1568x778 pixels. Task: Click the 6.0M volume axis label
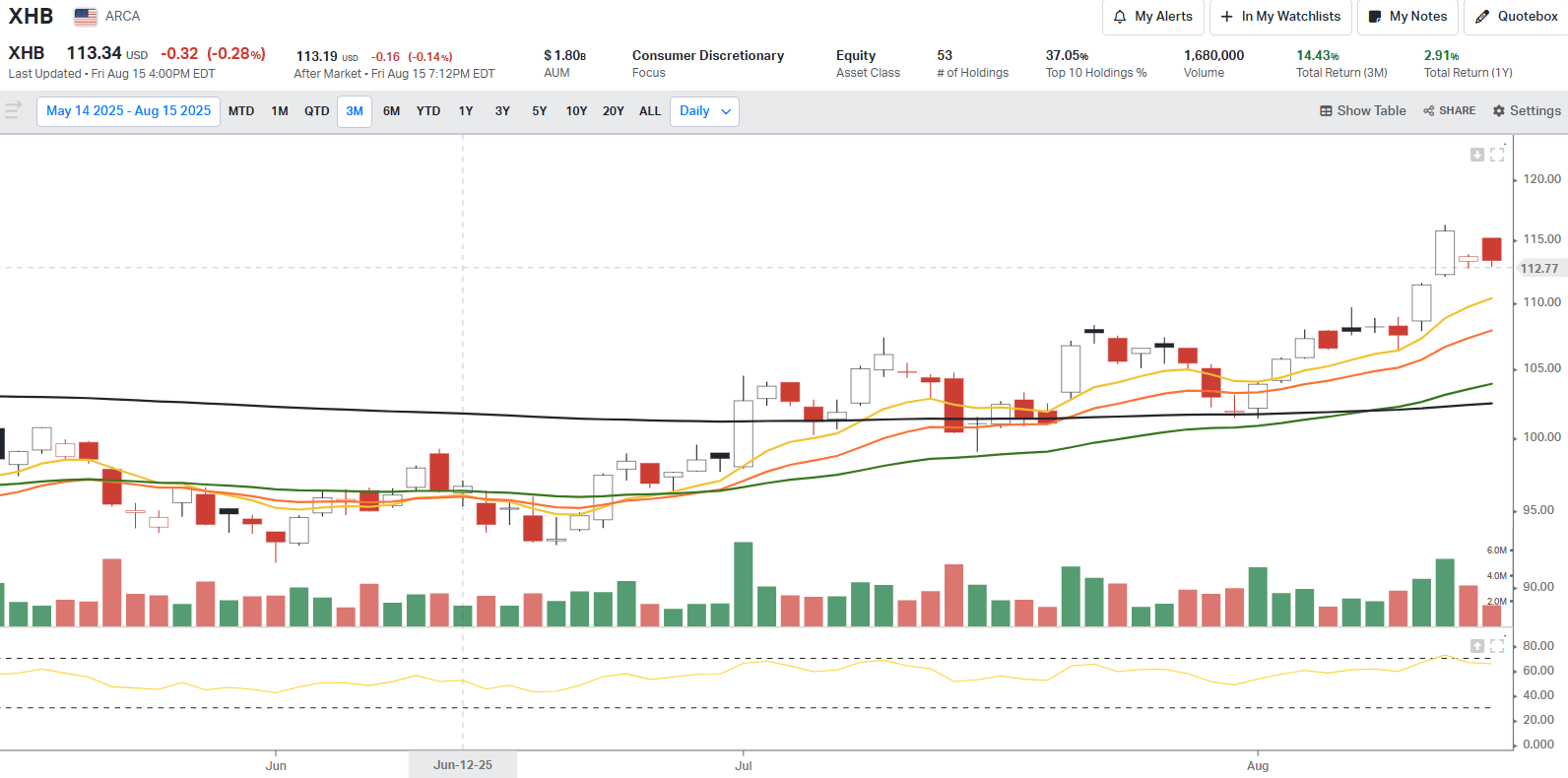(1497, 551)
